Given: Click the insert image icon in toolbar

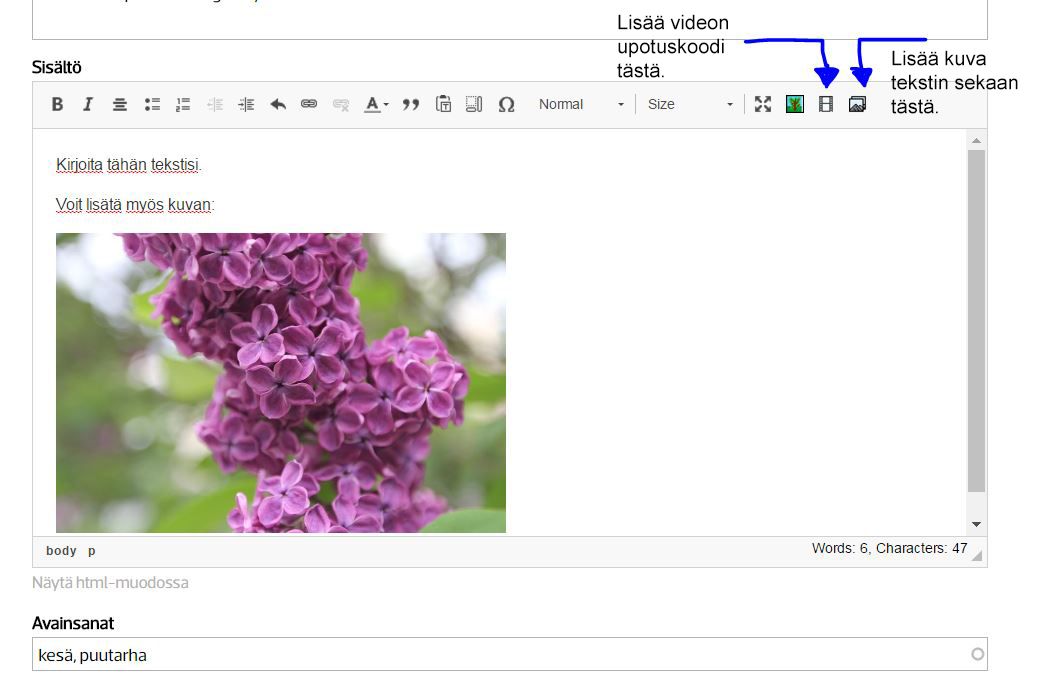Looking at the screenshot, I should pyautogui.click(x=857, y=104).
